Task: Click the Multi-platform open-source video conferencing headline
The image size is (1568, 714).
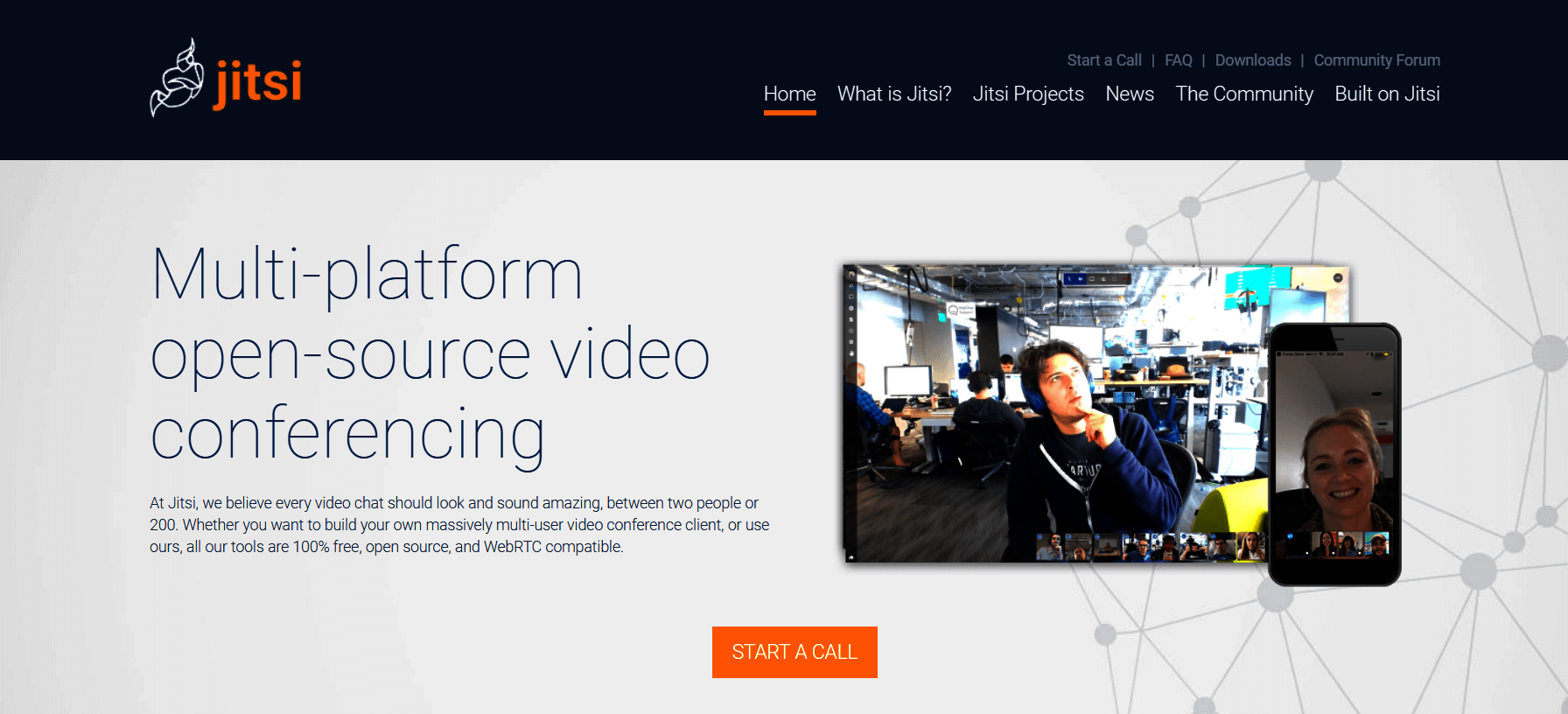Action: [429, 353]
